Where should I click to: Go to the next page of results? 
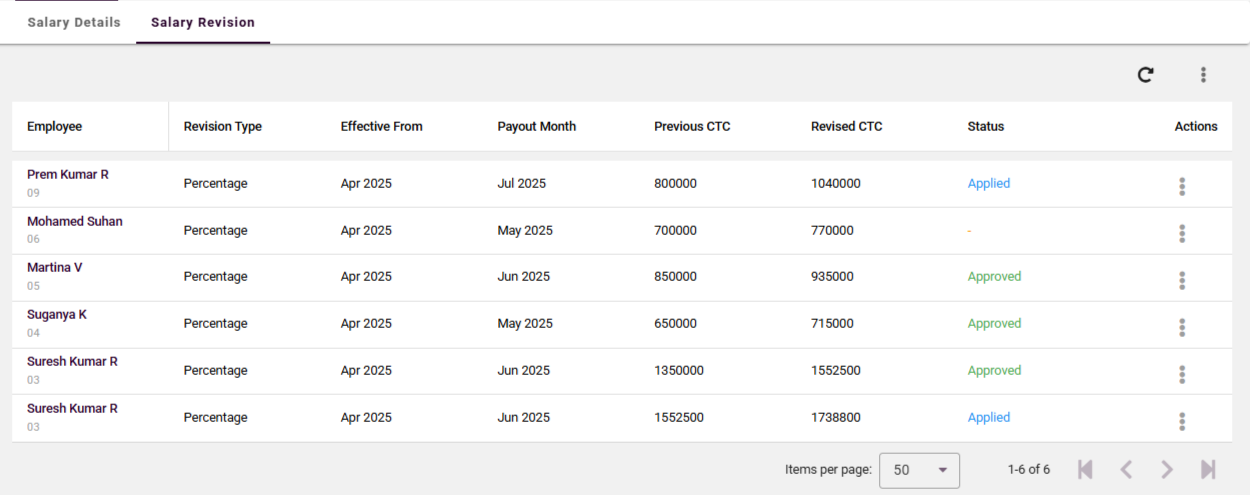click(1167, 469)
